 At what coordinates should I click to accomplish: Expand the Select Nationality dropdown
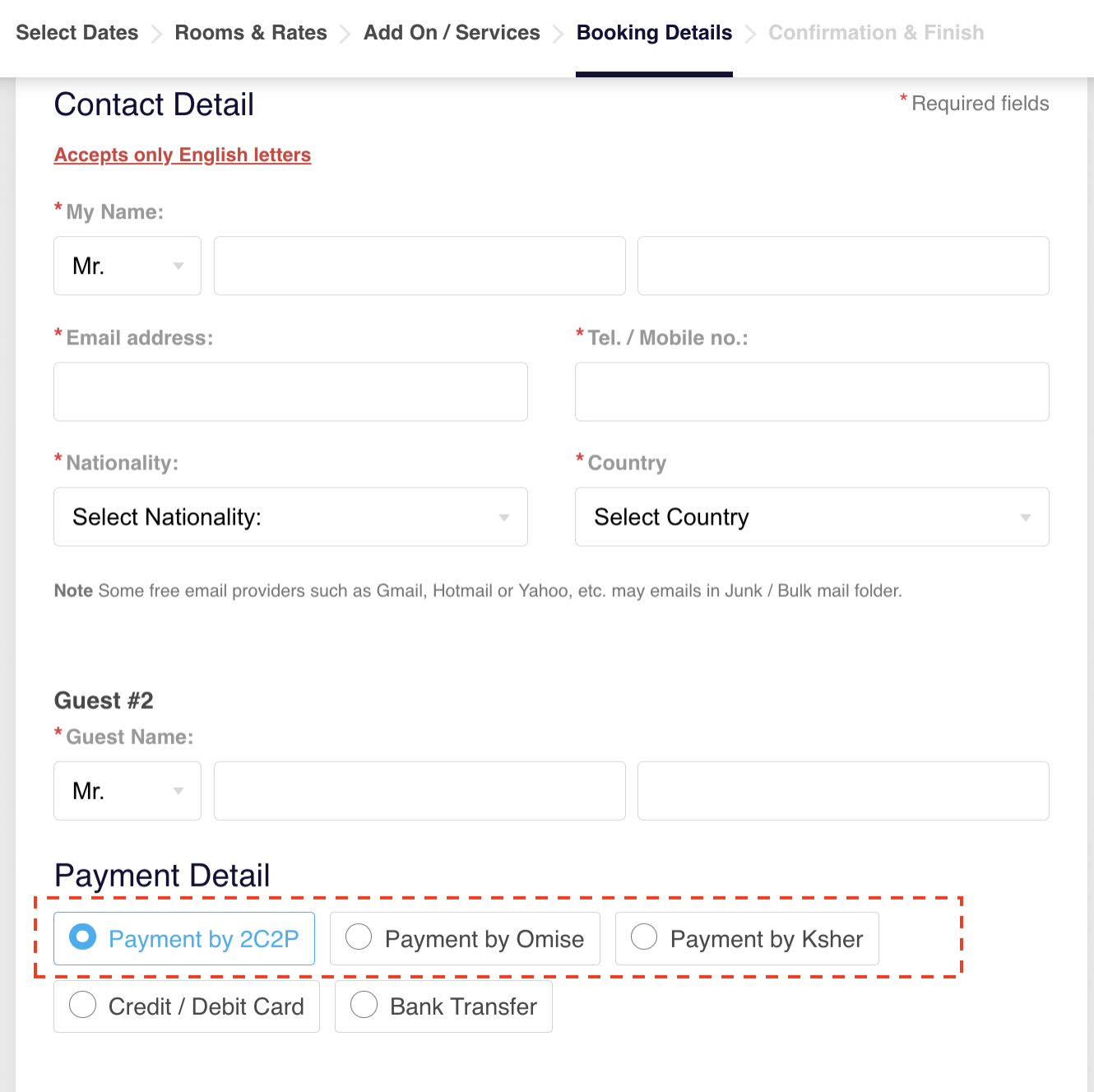coord(290,517)
